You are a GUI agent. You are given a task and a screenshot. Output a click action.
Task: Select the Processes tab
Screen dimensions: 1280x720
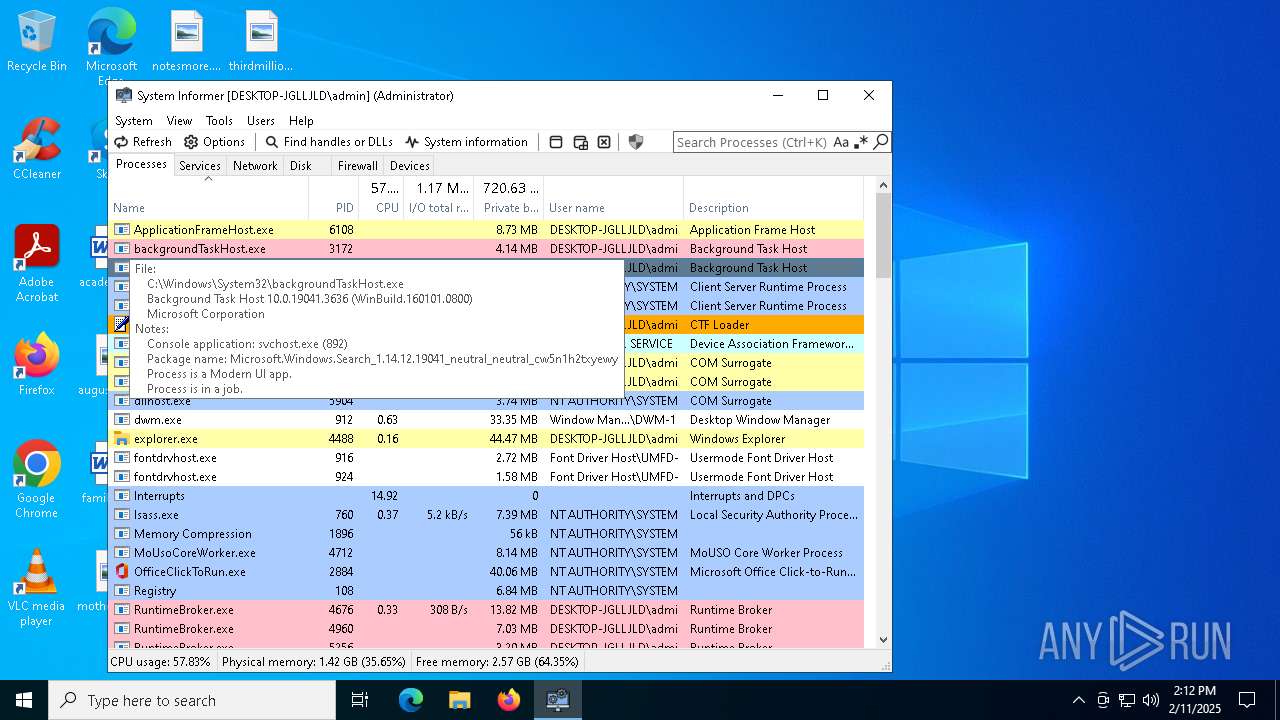pos(142,165)
